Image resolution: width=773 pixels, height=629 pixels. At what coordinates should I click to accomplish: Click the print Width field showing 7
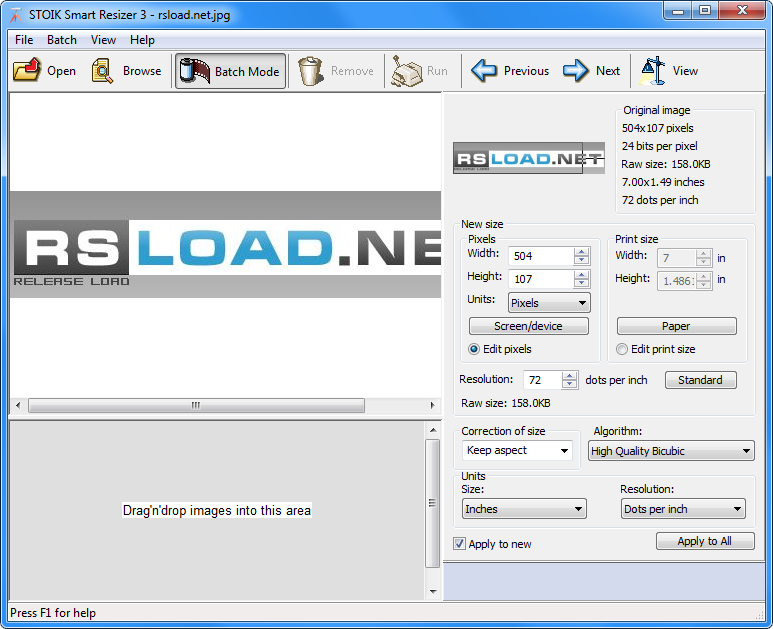(x=677, y=258)
